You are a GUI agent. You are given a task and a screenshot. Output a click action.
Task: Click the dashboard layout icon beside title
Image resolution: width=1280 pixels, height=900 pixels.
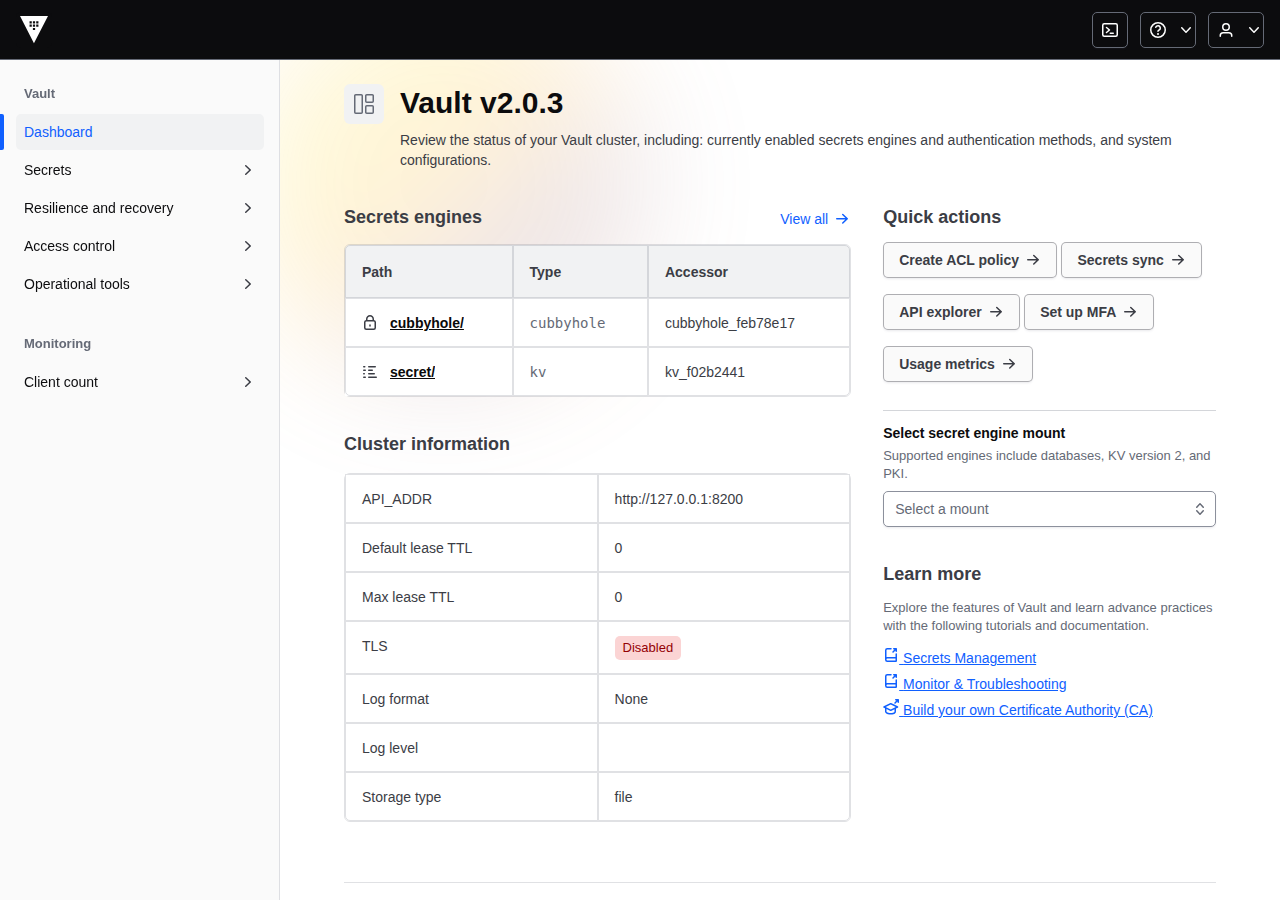pyautogui.click(x=364, y=104)
